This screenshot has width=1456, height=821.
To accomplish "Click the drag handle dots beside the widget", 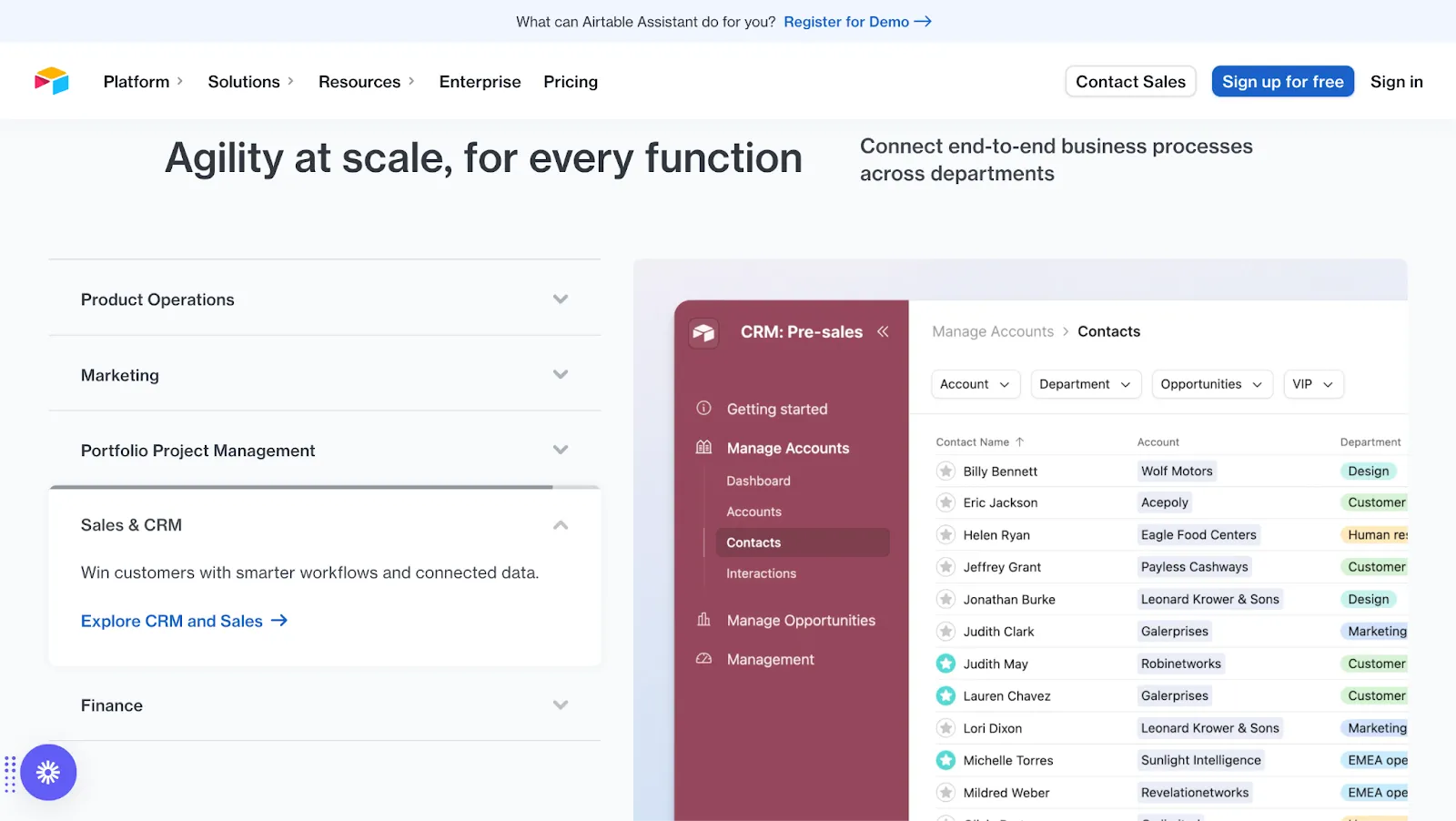I will tap(10, 774).
